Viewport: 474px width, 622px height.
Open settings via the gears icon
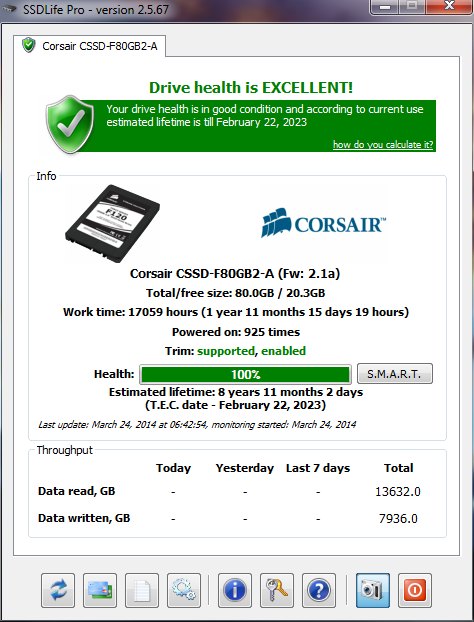(184, 590)
